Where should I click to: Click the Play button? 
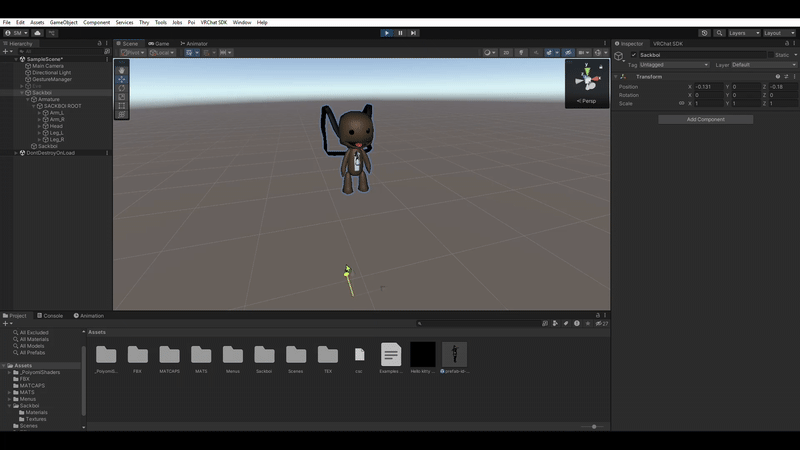click(386, 33)
